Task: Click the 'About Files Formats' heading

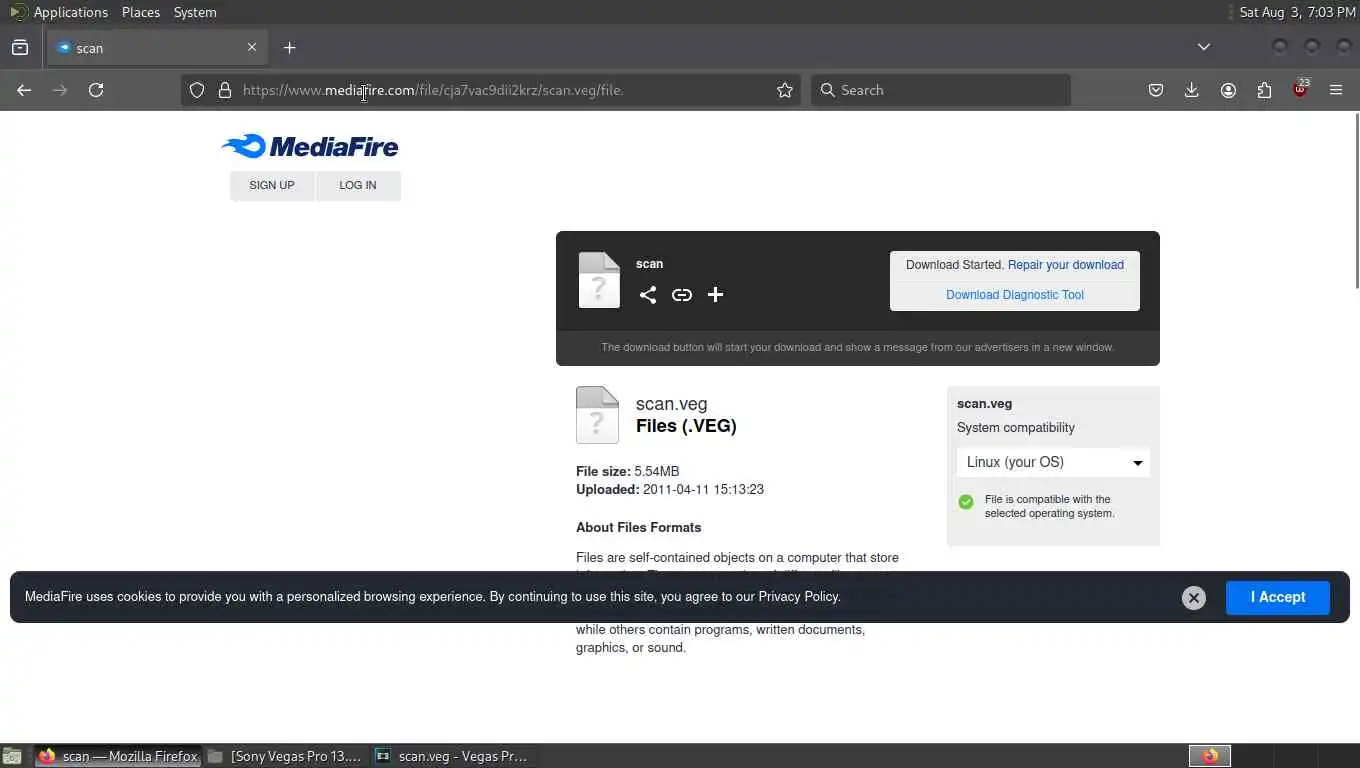Action: click(x=638, y=527)
